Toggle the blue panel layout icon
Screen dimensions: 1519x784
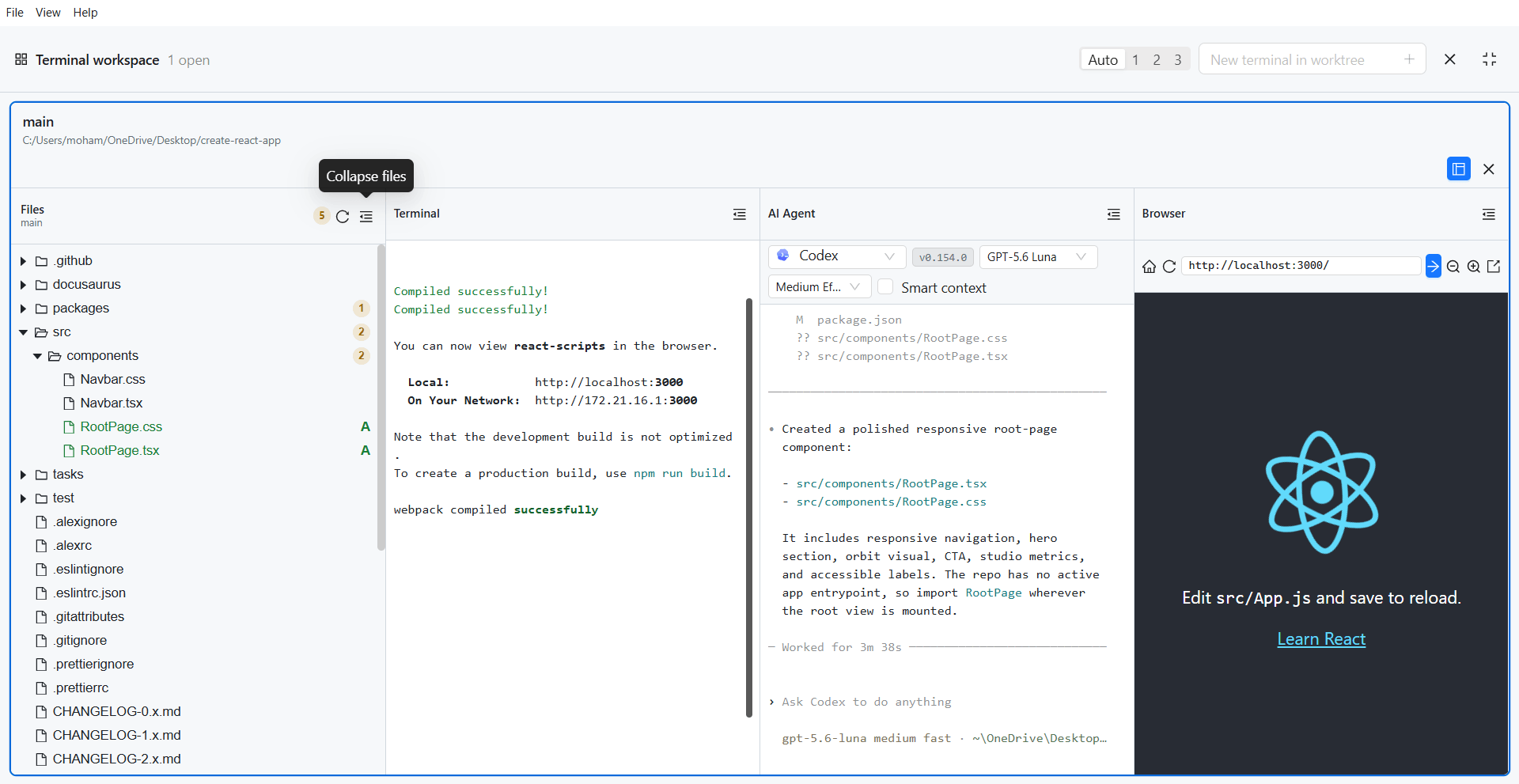pos(1458,169)
